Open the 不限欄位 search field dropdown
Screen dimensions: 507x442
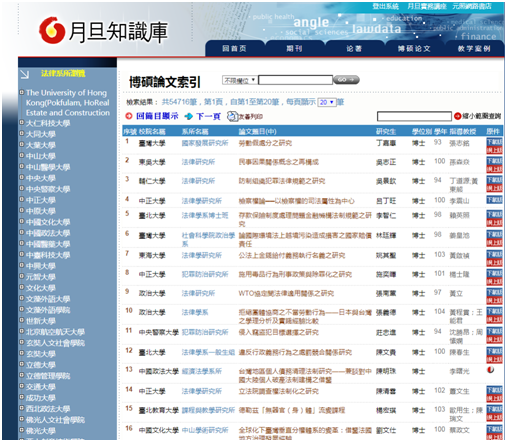click(x=239, y=80)
